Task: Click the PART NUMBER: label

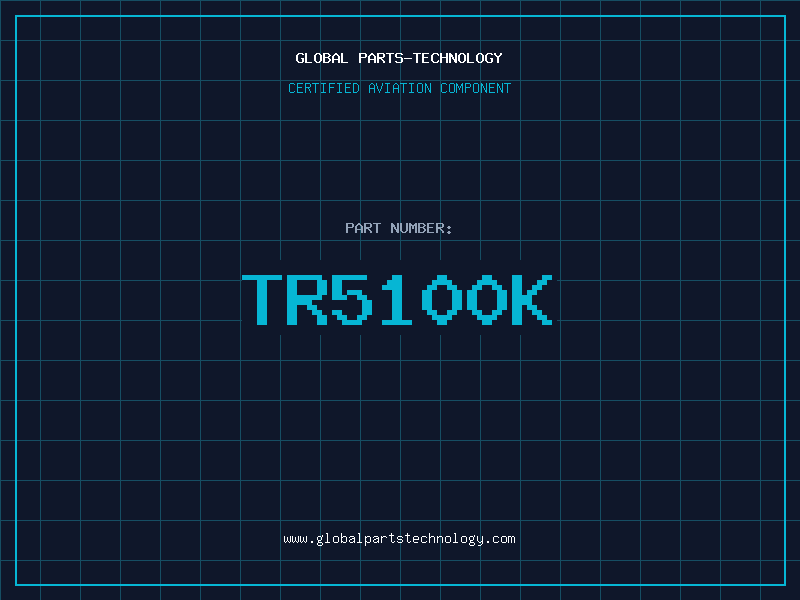Action: coord(399,228)
